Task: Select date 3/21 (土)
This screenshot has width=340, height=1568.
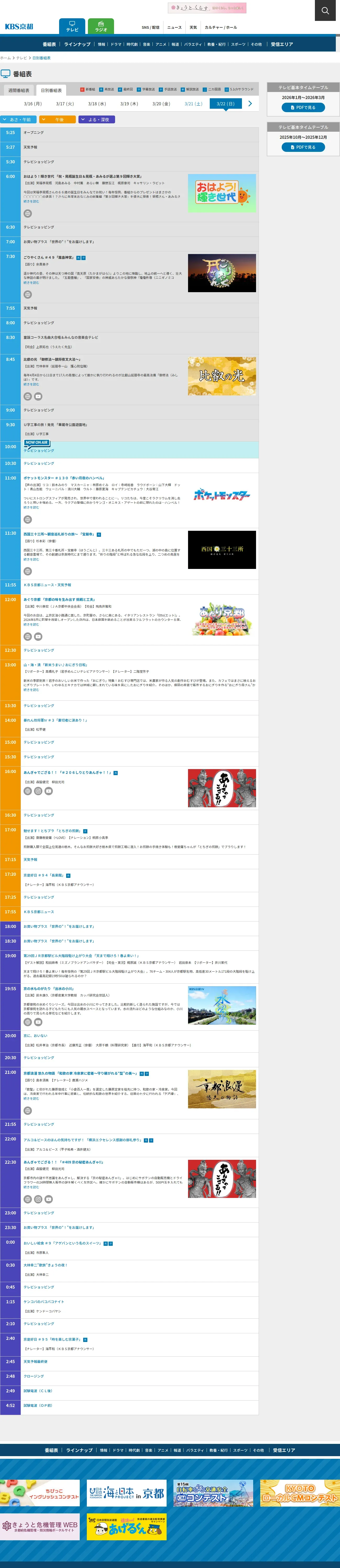Action: click(x=193, y=103)
